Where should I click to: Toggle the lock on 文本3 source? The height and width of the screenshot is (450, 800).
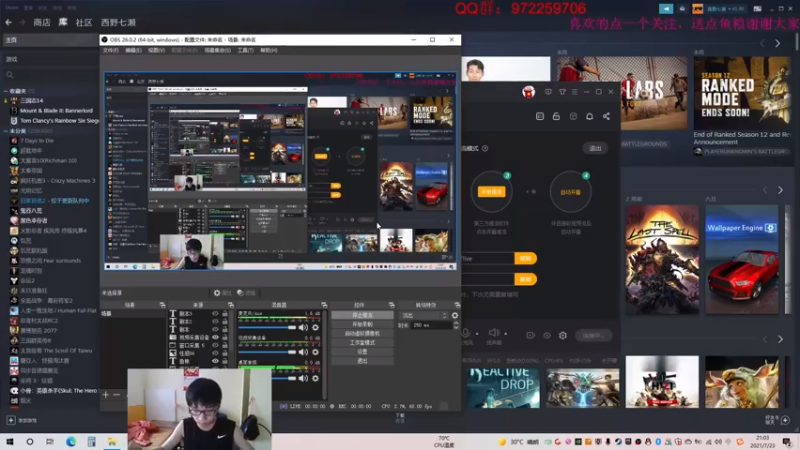[x=224, y=314]
